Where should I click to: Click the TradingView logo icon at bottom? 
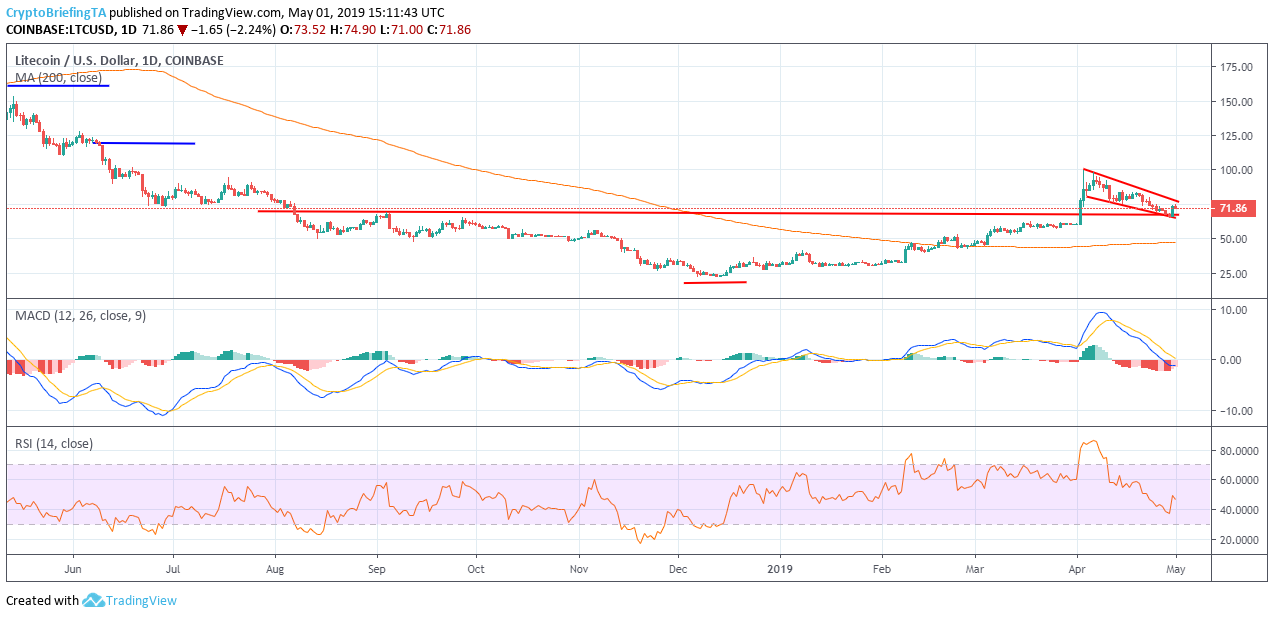coord(94,600)
